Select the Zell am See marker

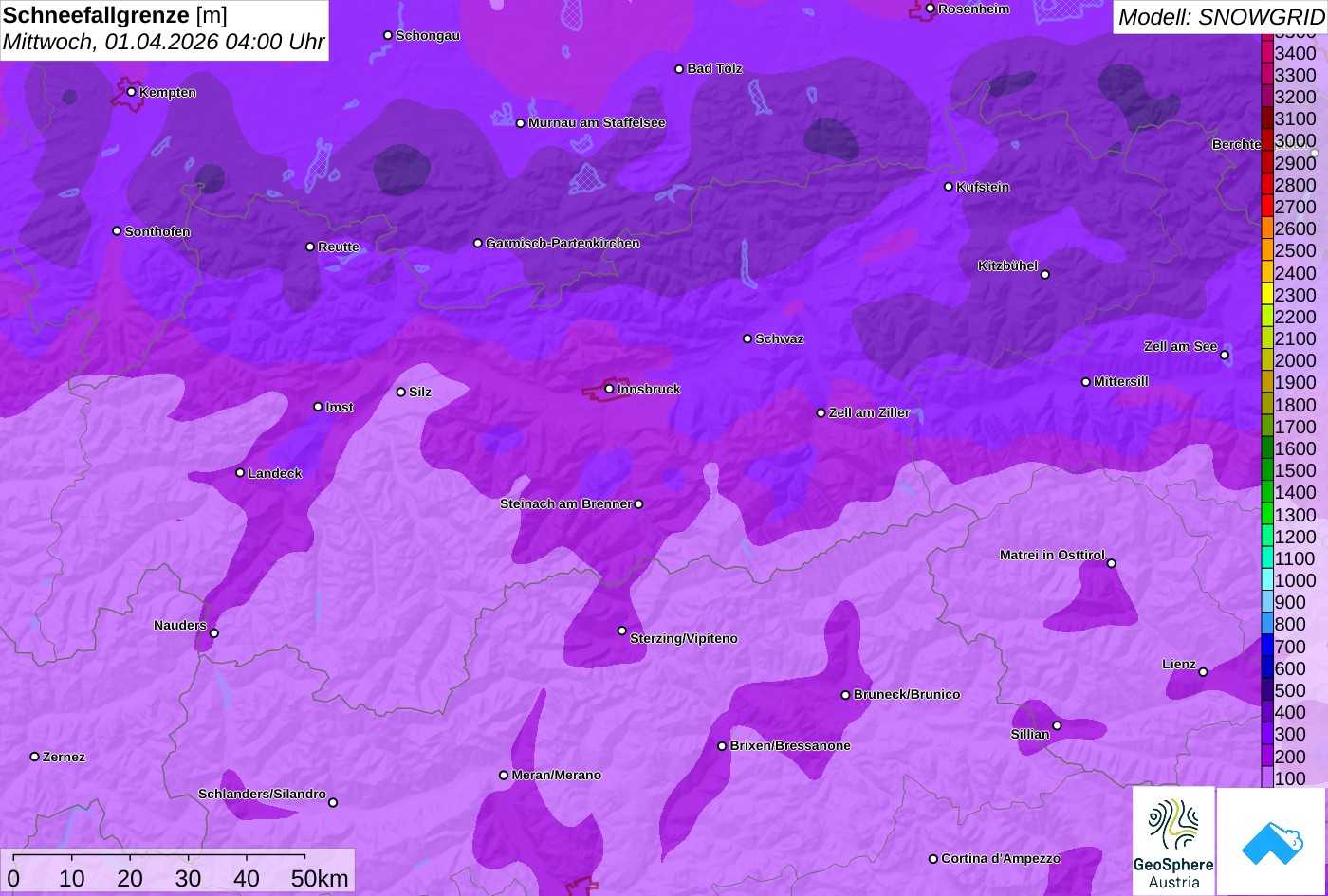point(1225,356)
